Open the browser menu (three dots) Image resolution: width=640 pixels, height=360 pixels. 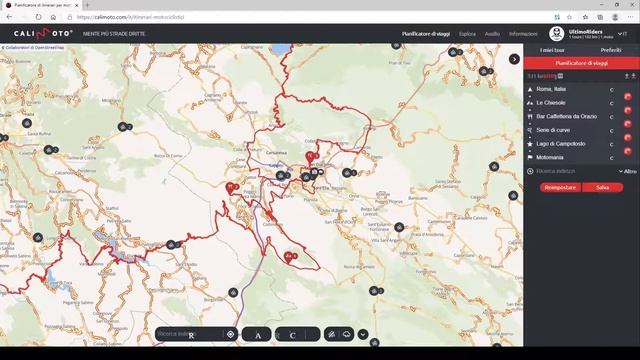pyautogui.click(x=631, y=17)
